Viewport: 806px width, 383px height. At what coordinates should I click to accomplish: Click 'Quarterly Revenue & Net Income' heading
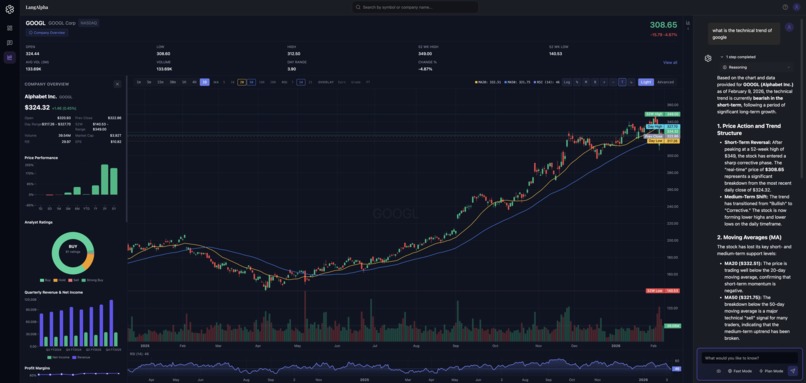pos(53,292)
